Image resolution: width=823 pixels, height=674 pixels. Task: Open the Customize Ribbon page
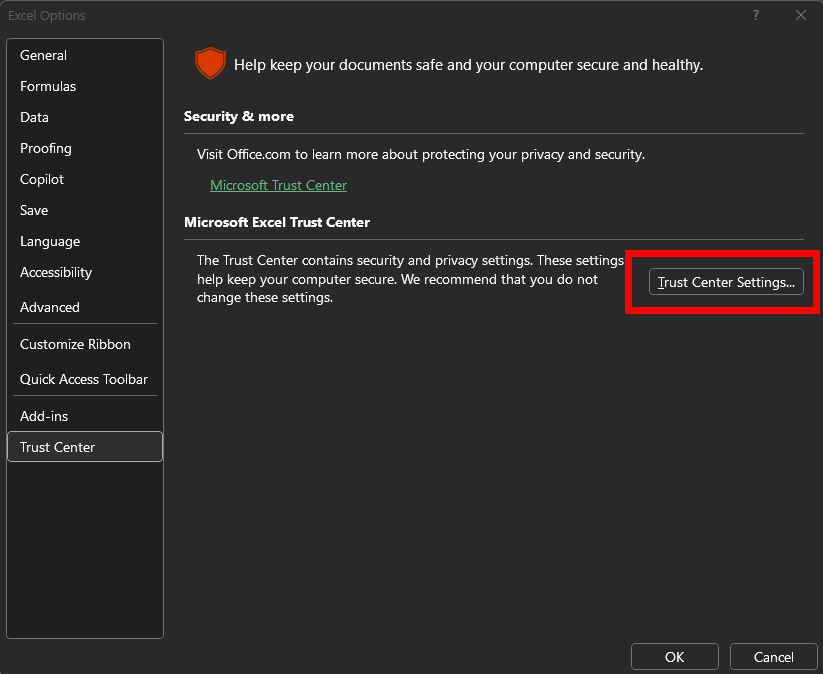pos(74,344)
